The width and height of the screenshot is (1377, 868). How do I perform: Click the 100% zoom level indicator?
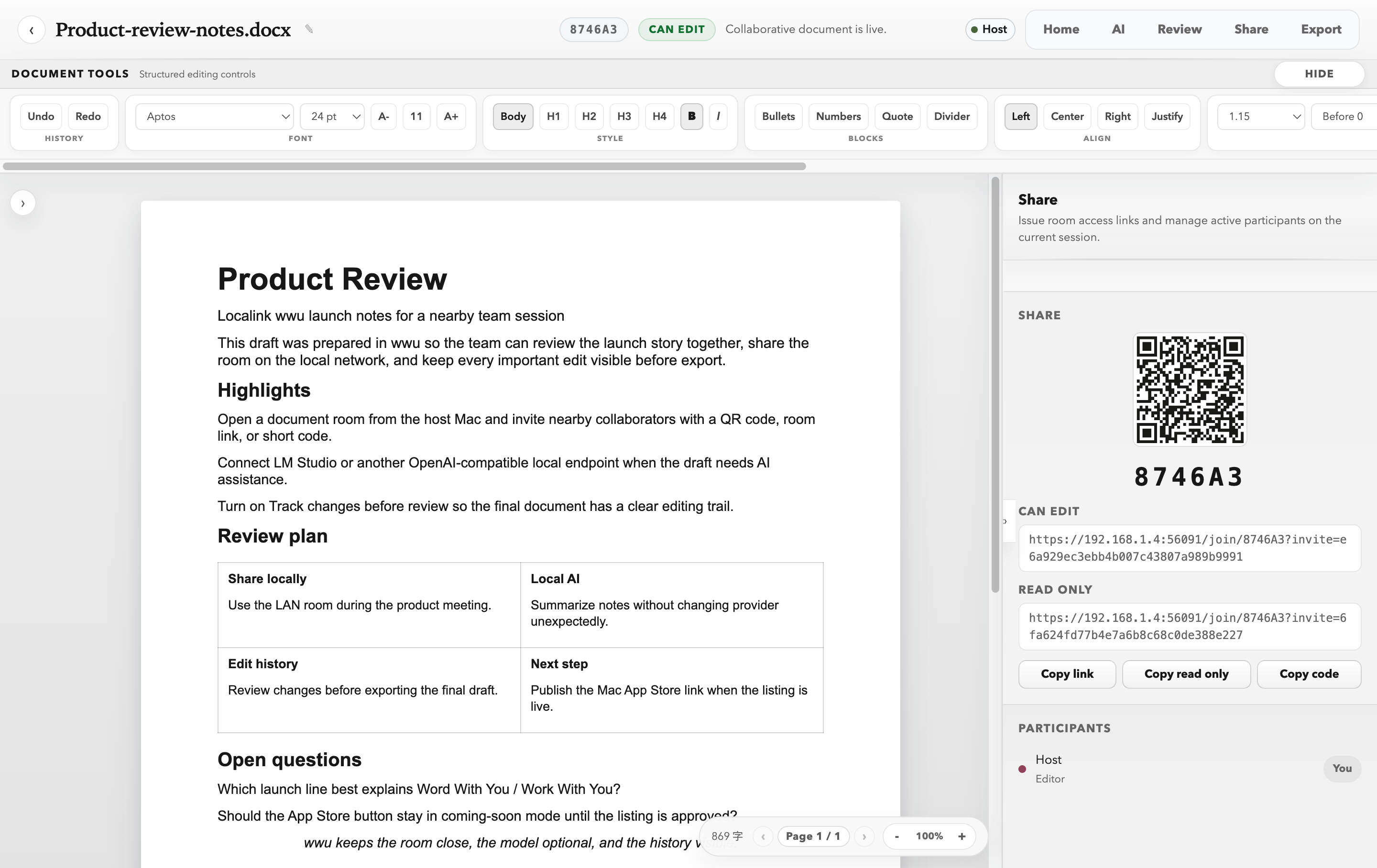point(929,836)
